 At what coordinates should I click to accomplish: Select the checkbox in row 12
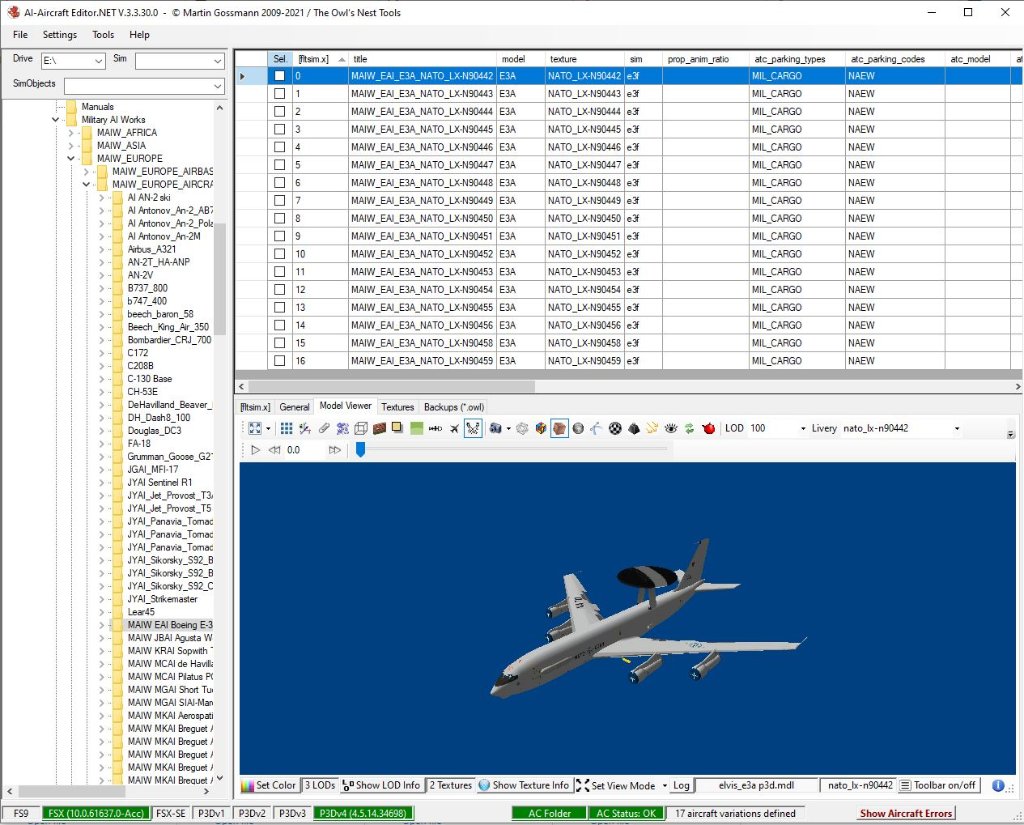point(280,290)
